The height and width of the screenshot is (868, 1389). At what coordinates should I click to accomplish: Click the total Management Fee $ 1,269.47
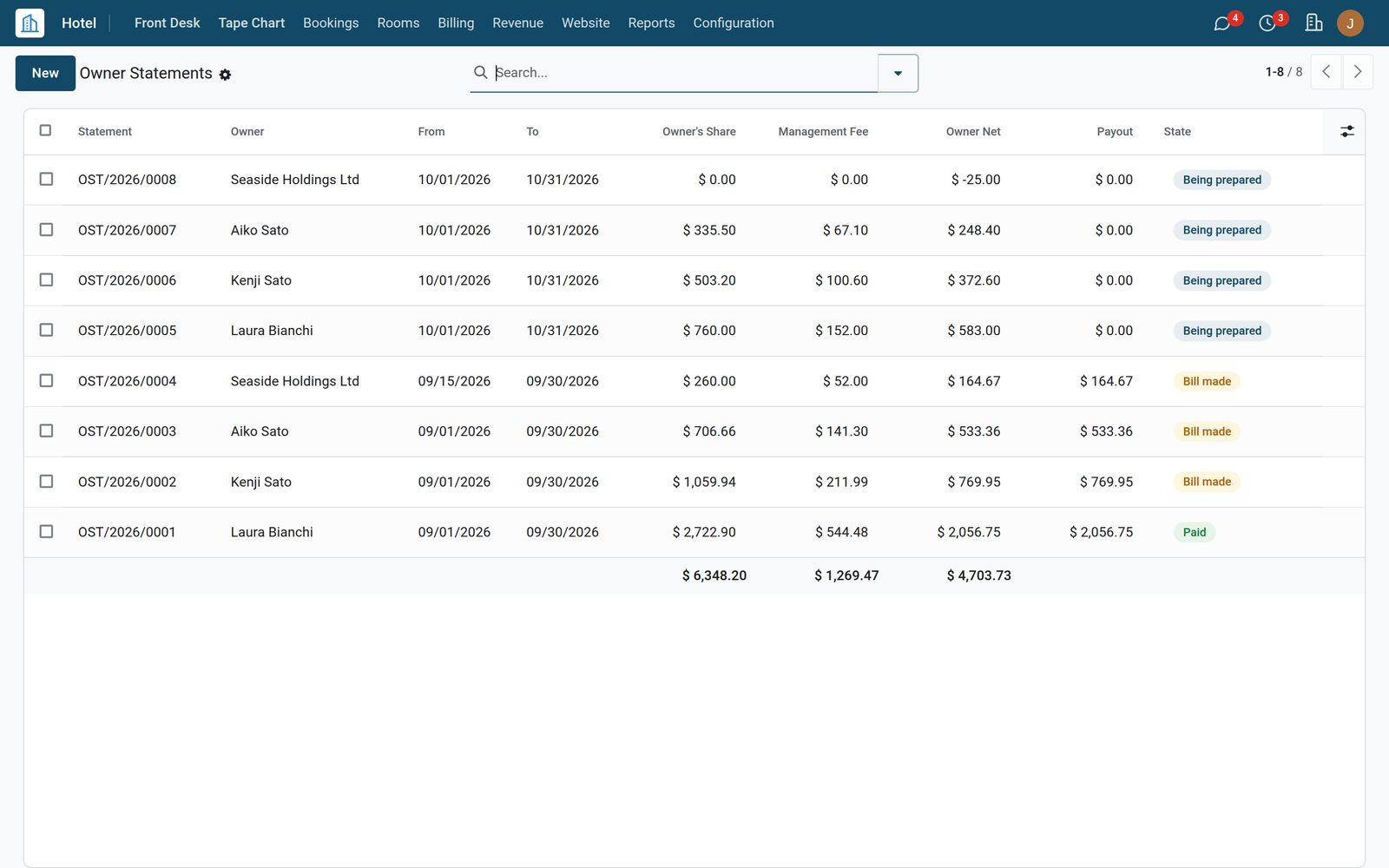846,575
